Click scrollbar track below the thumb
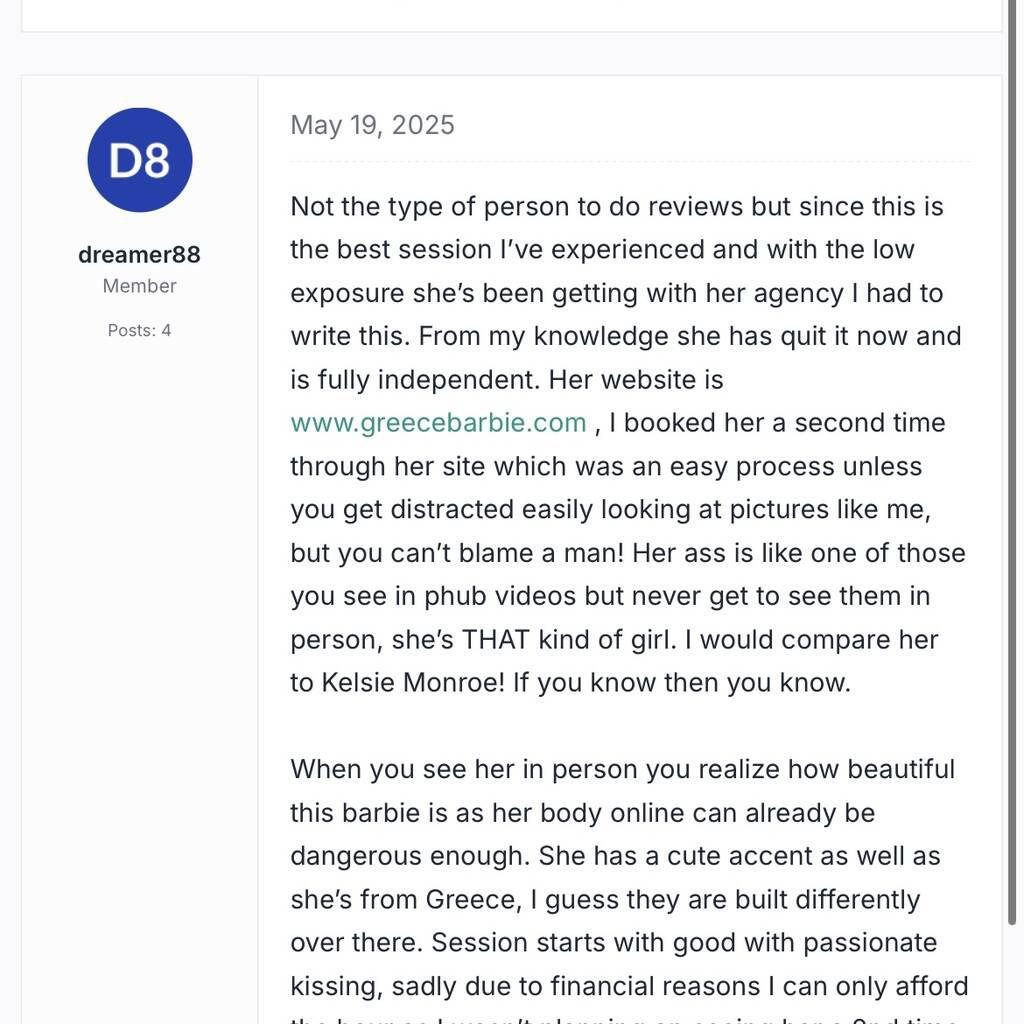Screen dimensions: 1024x1024 click(x=1012, y=970)
